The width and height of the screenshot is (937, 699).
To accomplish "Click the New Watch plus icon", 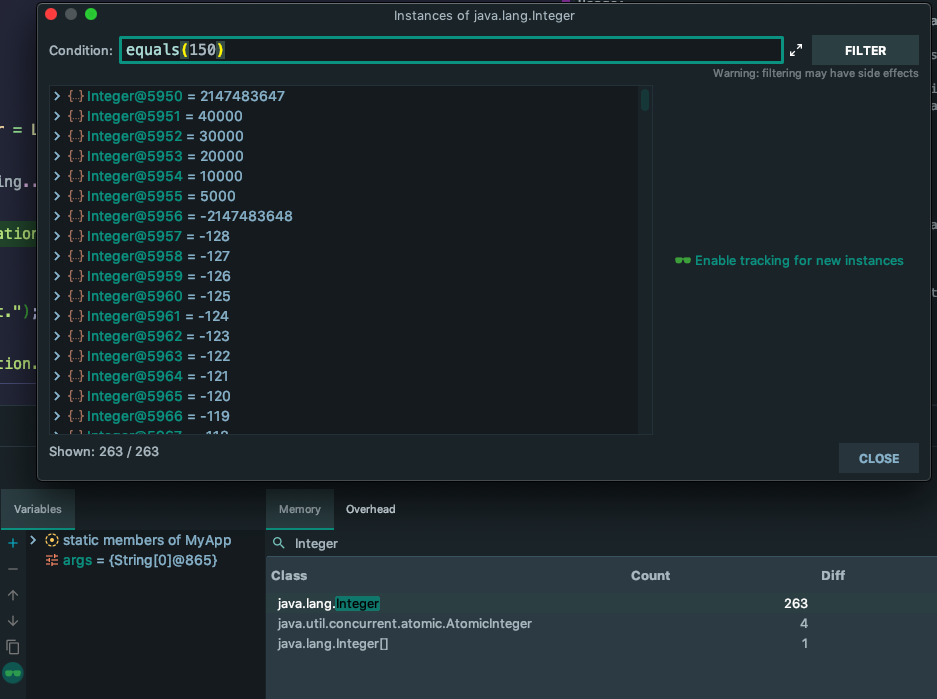I will tap(13, 543).
